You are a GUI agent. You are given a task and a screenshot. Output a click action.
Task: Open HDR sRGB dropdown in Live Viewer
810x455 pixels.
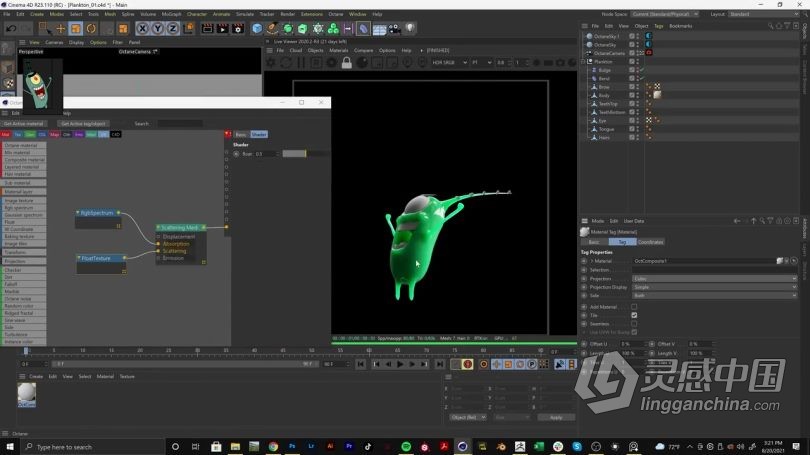449,62
